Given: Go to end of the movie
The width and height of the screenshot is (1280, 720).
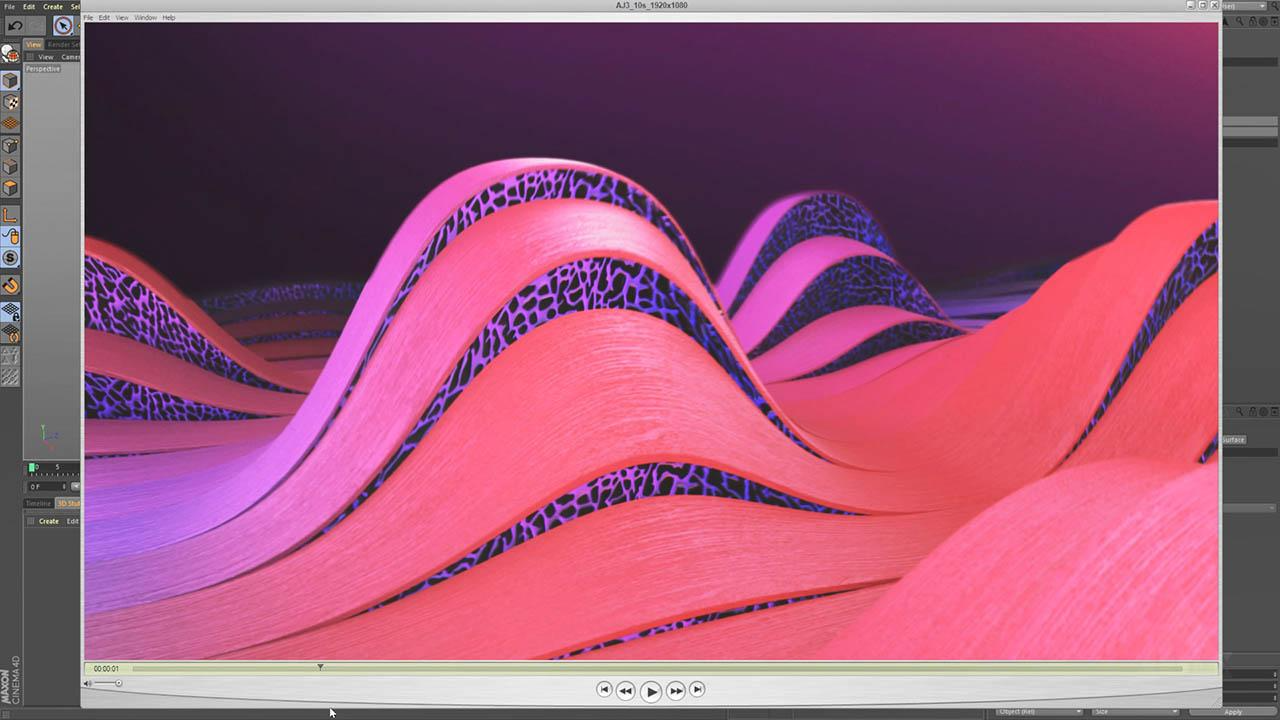Looking at the screenshot, I should (x=698, y=689).
